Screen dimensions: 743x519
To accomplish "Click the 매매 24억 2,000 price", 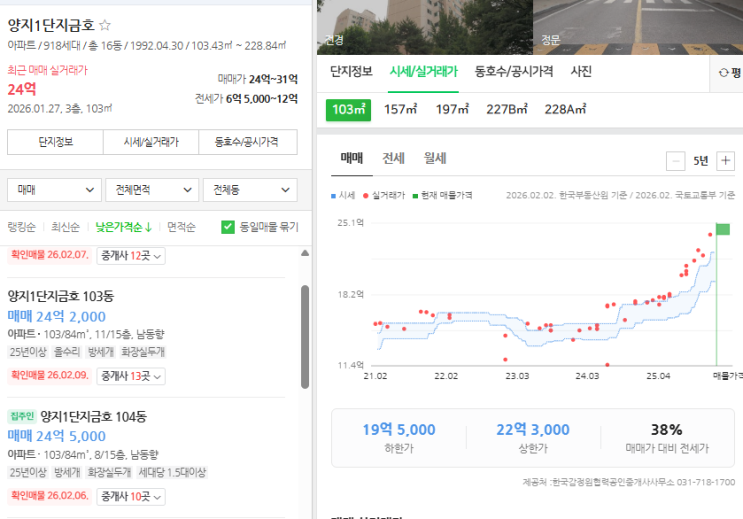I will pyautogui.click(x=56, y=317).
